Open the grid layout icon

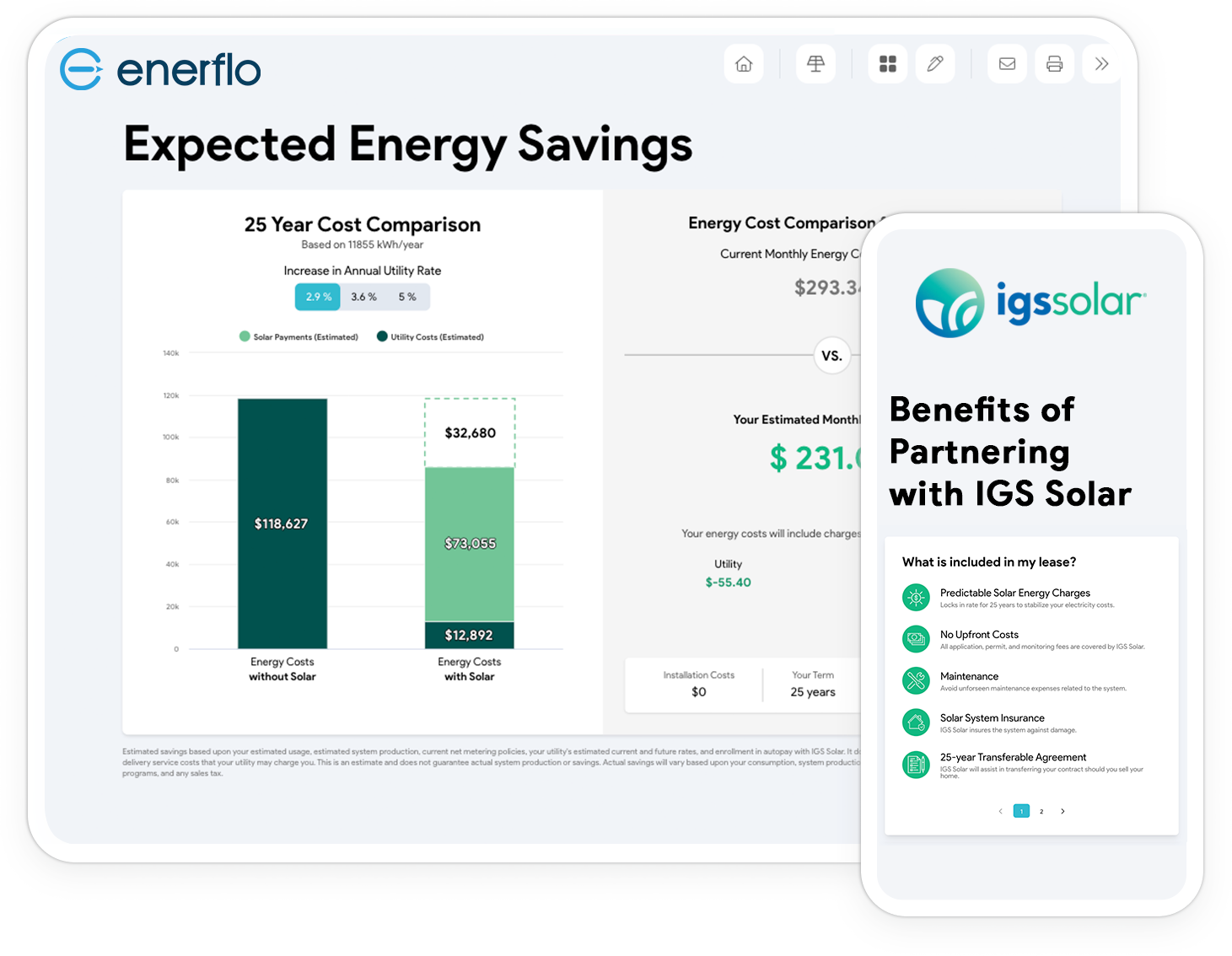click(887, 64)
